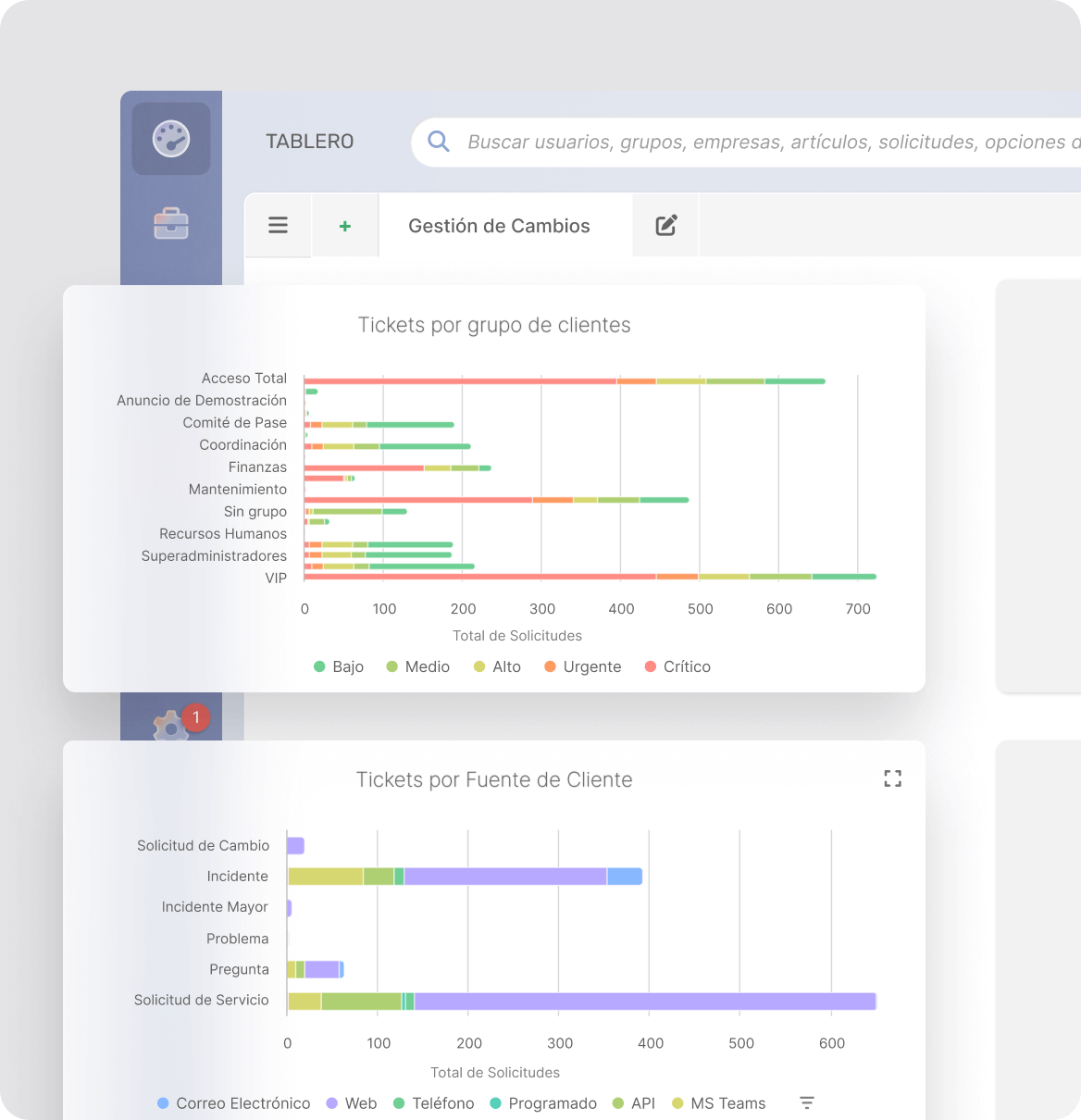Edit the dashboard using the pencil icon

(x=665, y=225)
